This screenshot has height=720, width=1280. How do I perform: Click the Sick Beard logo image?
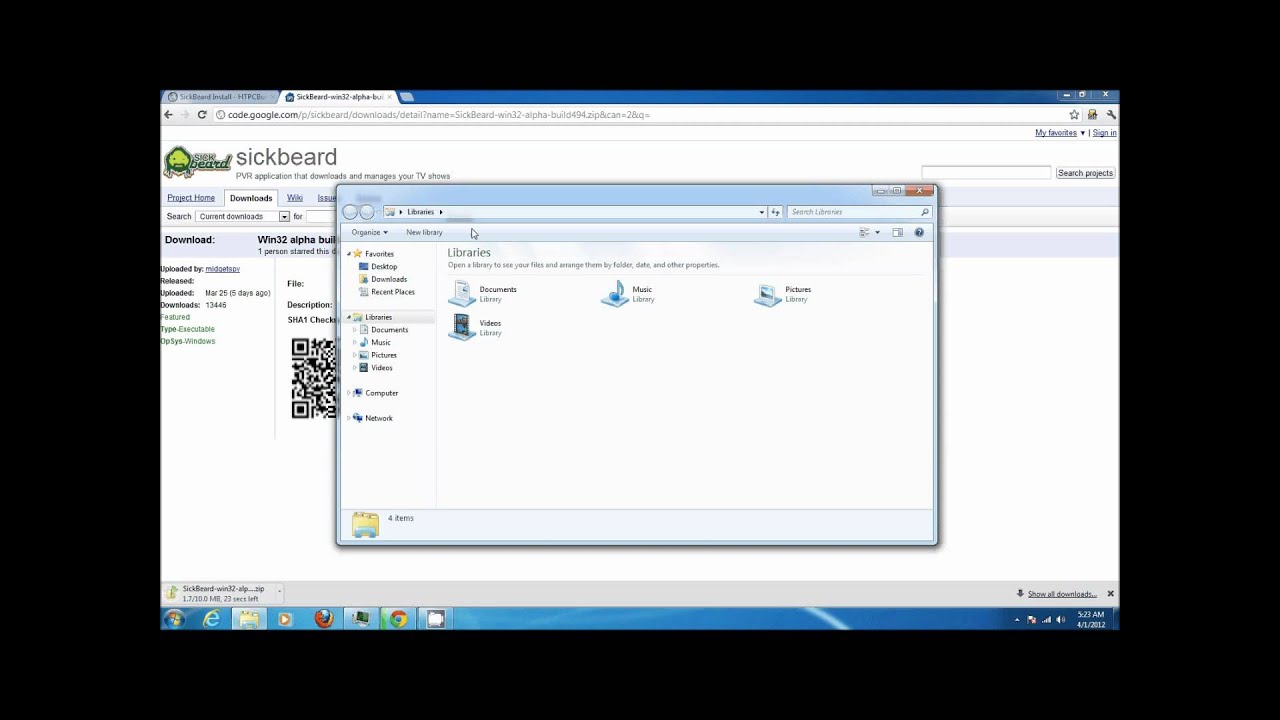tap(198, 162)
